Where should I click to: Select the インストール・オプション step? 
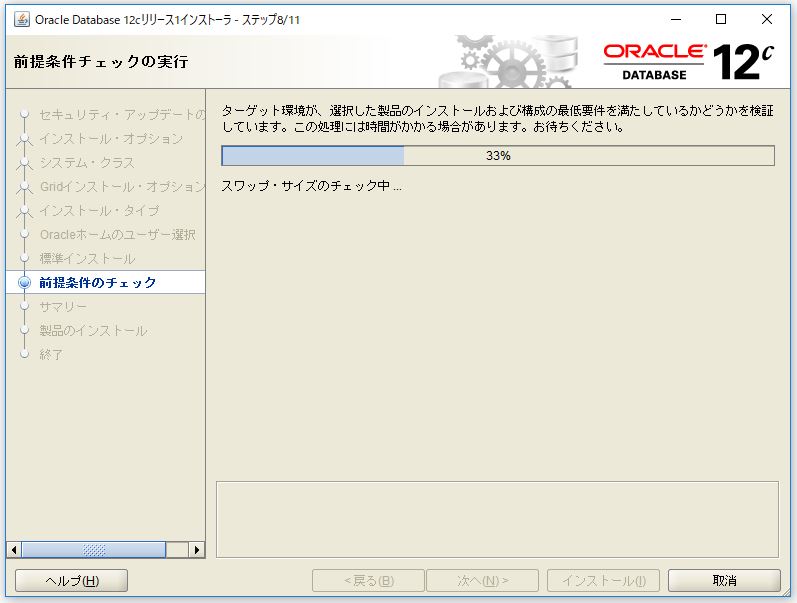[x=111, y=139]
